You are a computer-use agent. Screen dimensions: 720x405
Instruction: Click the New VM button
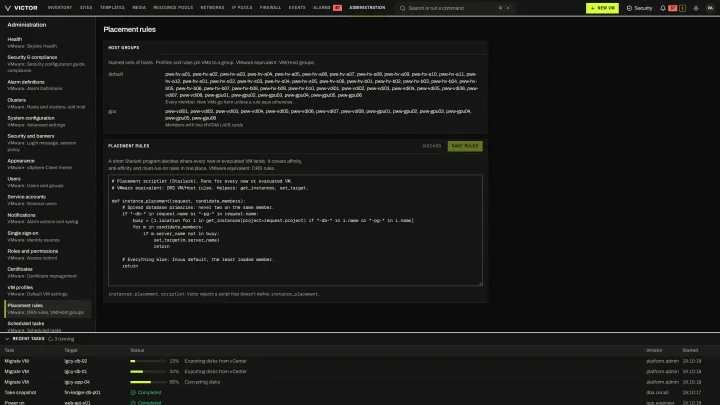coord(602,8)
